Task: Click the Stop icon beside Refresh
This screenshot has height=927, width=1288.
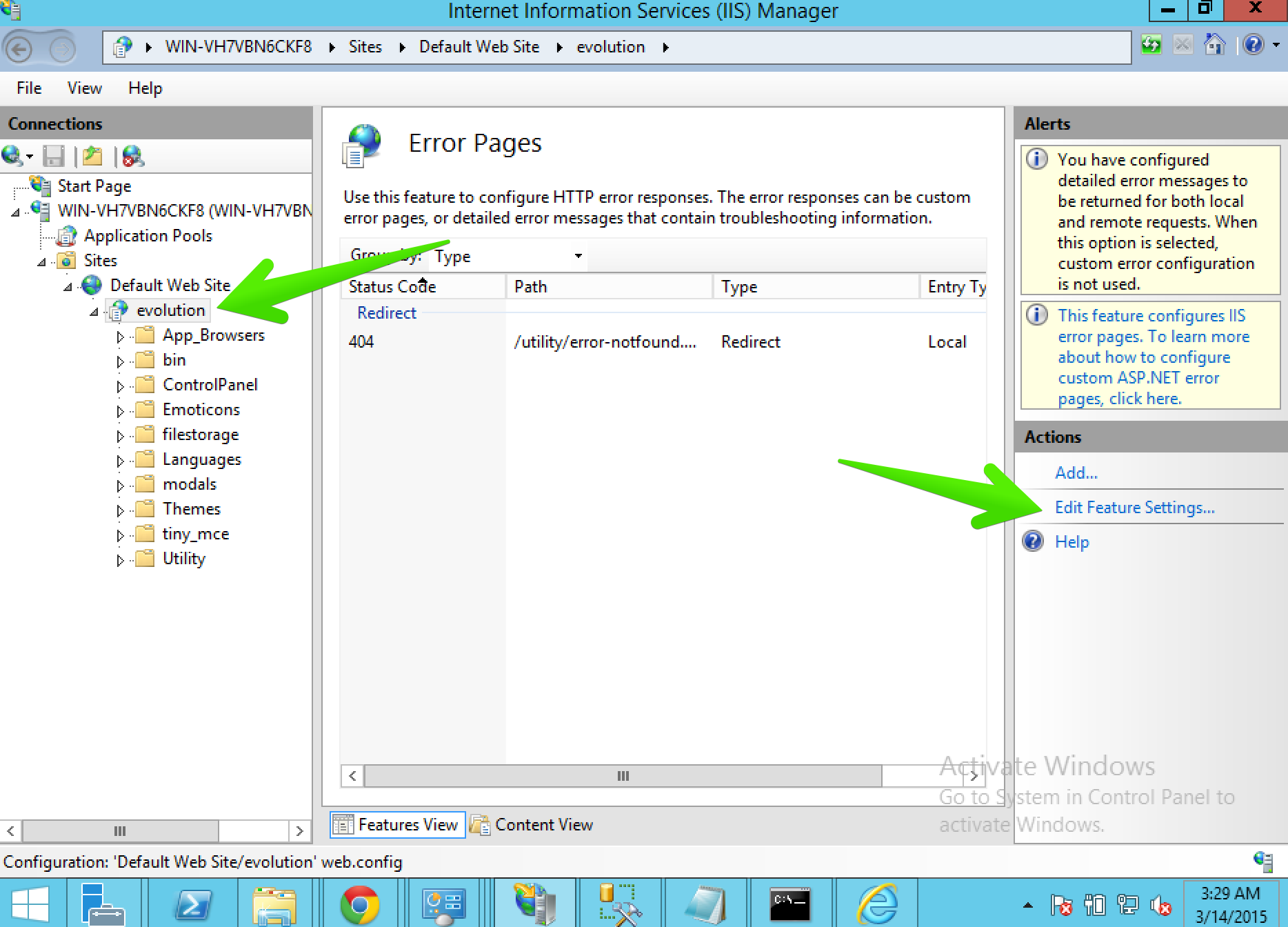Action: [1183, 46]
